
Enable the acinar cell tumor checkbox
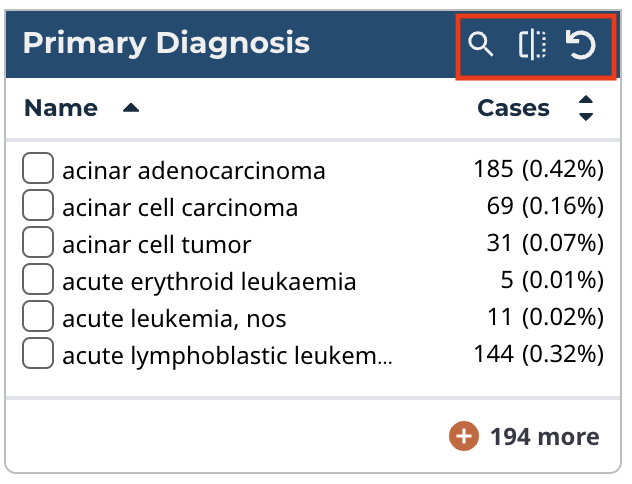[x=38, y=244]
